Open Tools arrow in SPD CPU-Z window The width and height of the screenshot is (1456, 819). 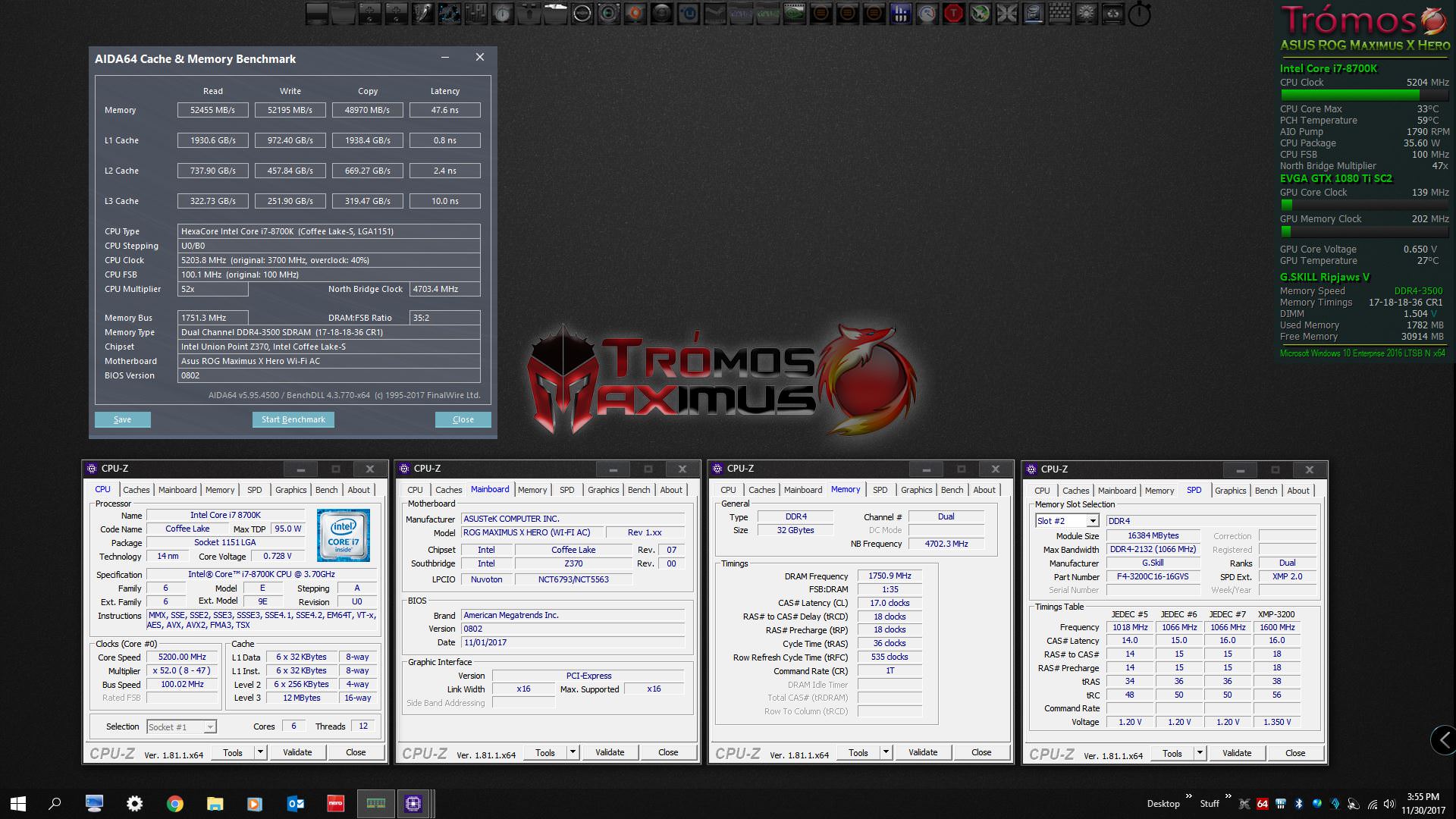click(1200, 753)
